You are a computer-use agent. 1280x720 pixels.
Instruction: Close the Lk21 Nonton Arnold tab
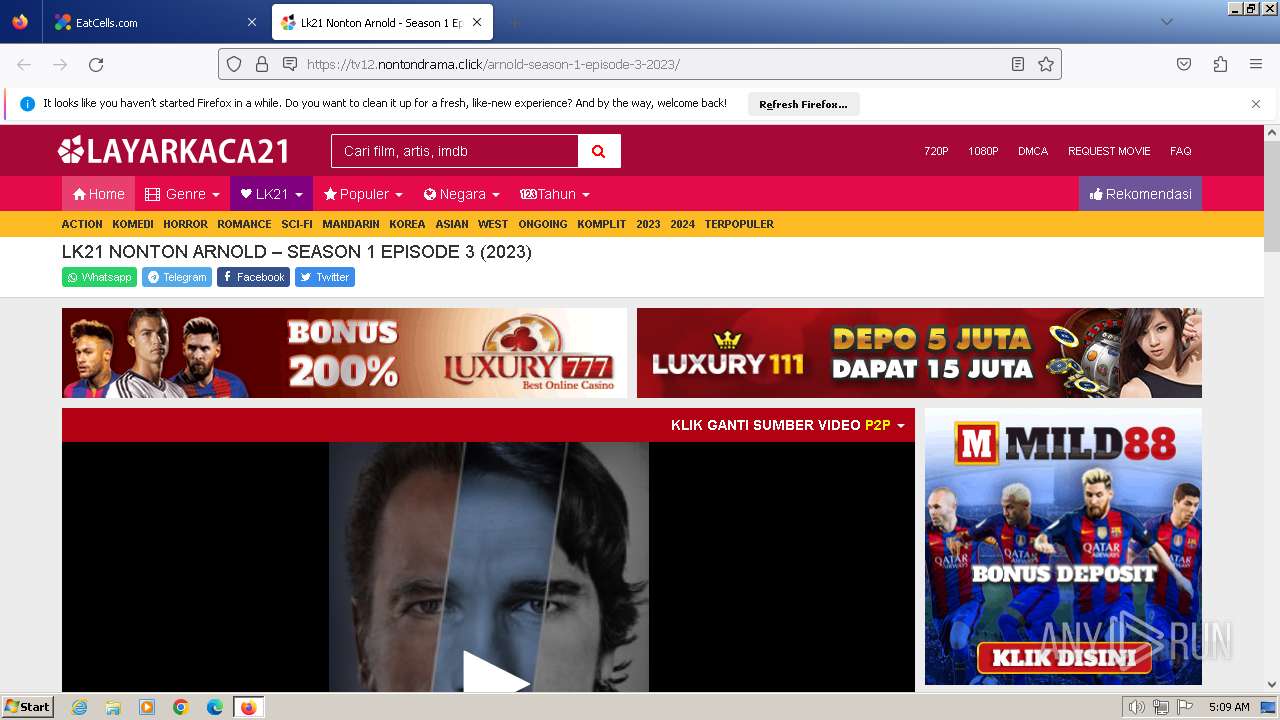[x=477, y=22]
